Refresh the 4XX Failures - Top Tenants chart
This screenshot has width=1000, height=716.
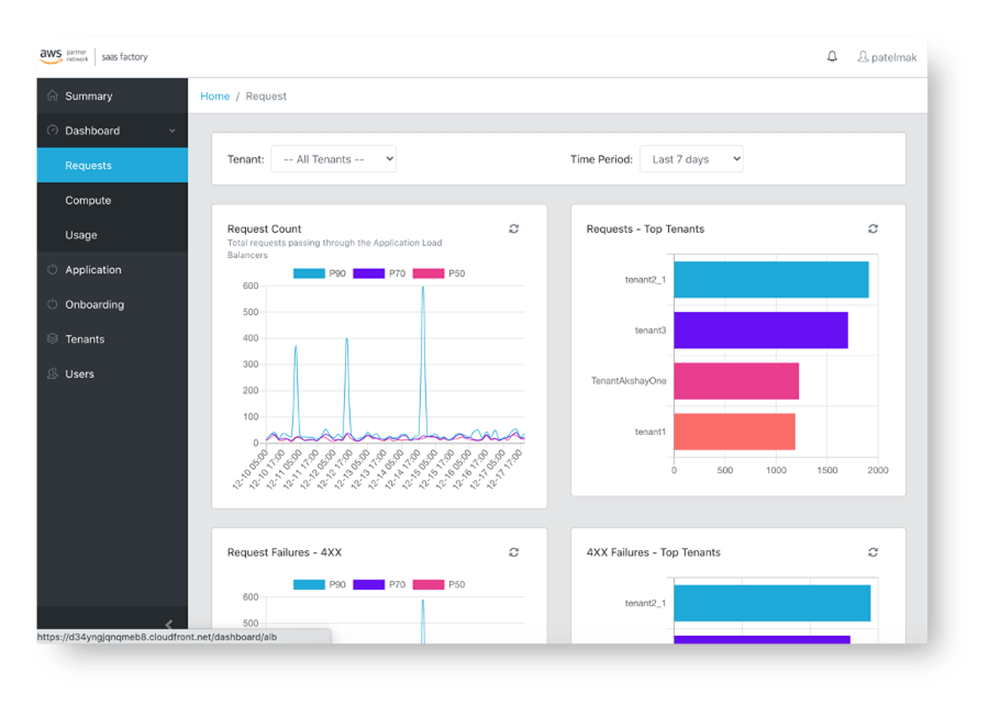coord(873,552)
